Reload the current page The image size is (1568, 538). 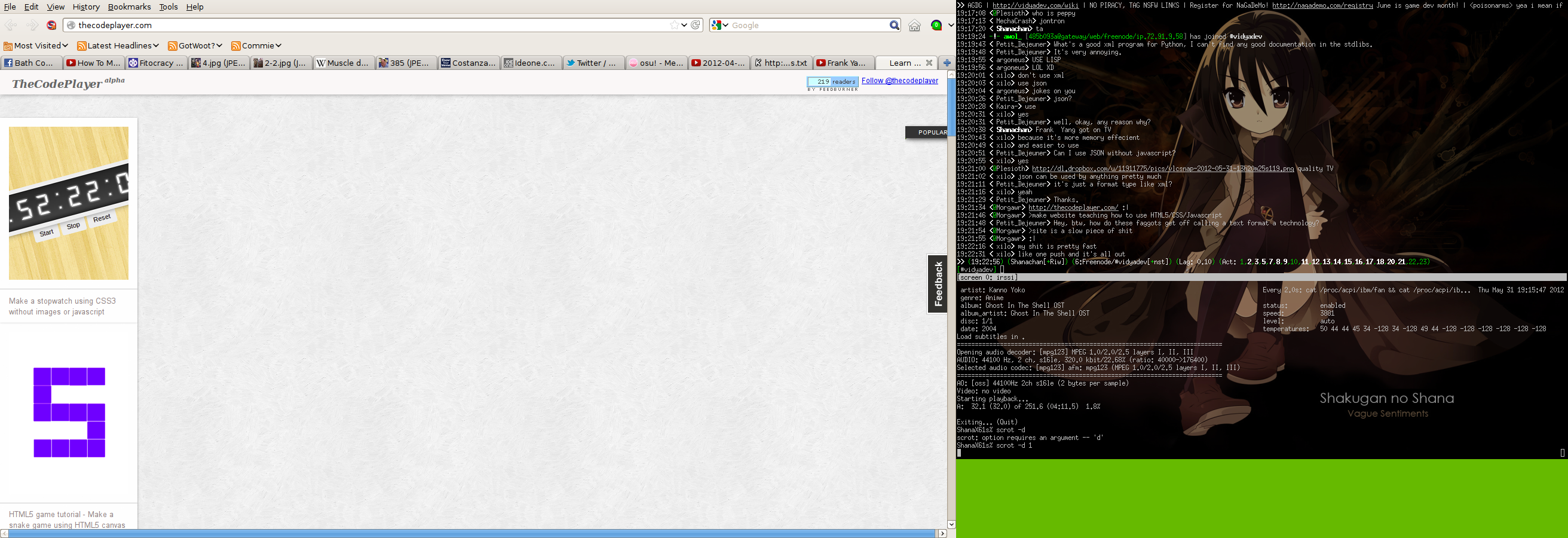696,25
